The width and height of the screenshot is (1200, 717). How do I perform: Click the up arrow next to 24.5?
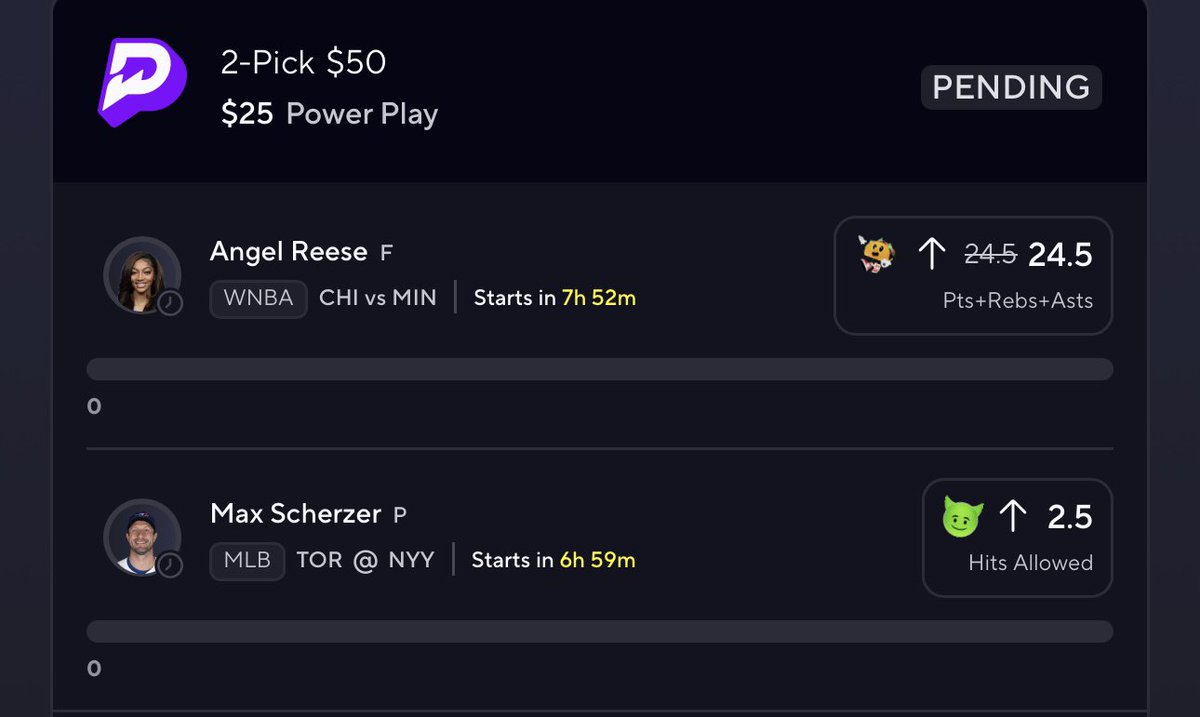(931, 255)
